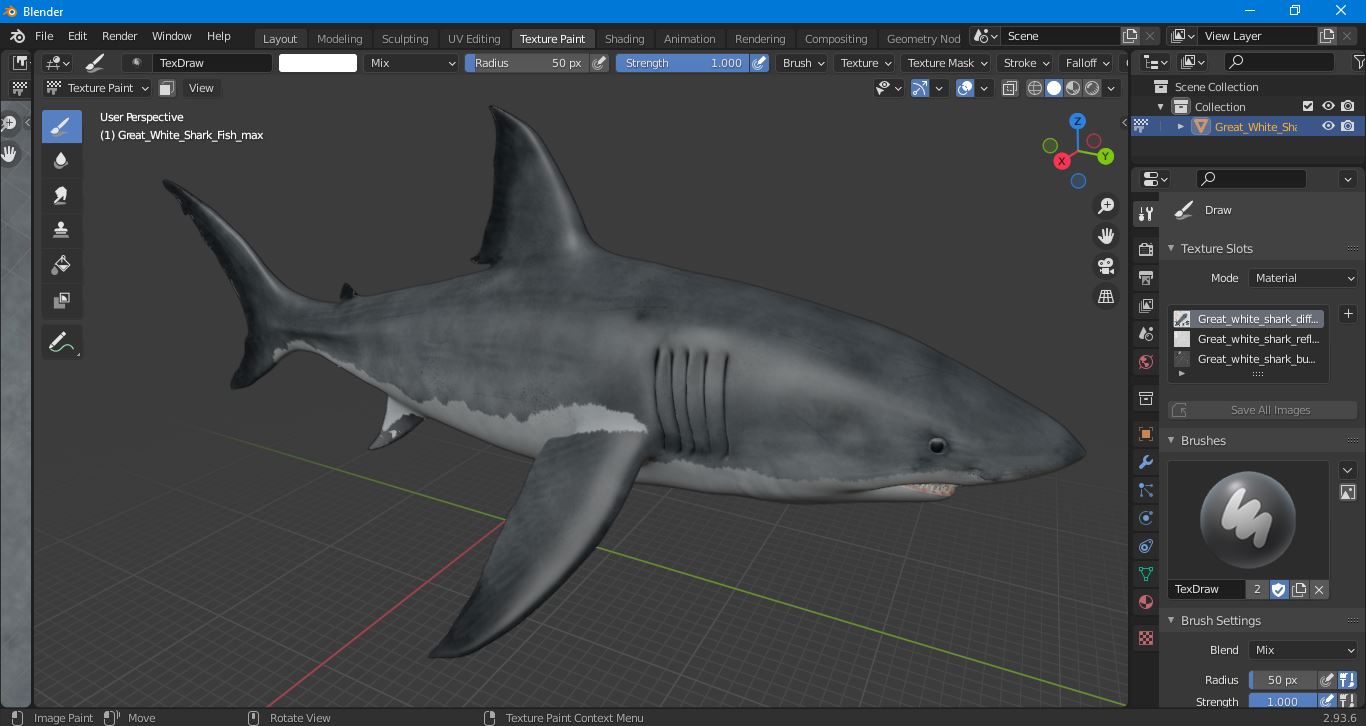Image resolution: width=1366 pixels, height=726 pixels.
Task: Open the Texture popover dropdown
Action: click(x=865, y=63)
